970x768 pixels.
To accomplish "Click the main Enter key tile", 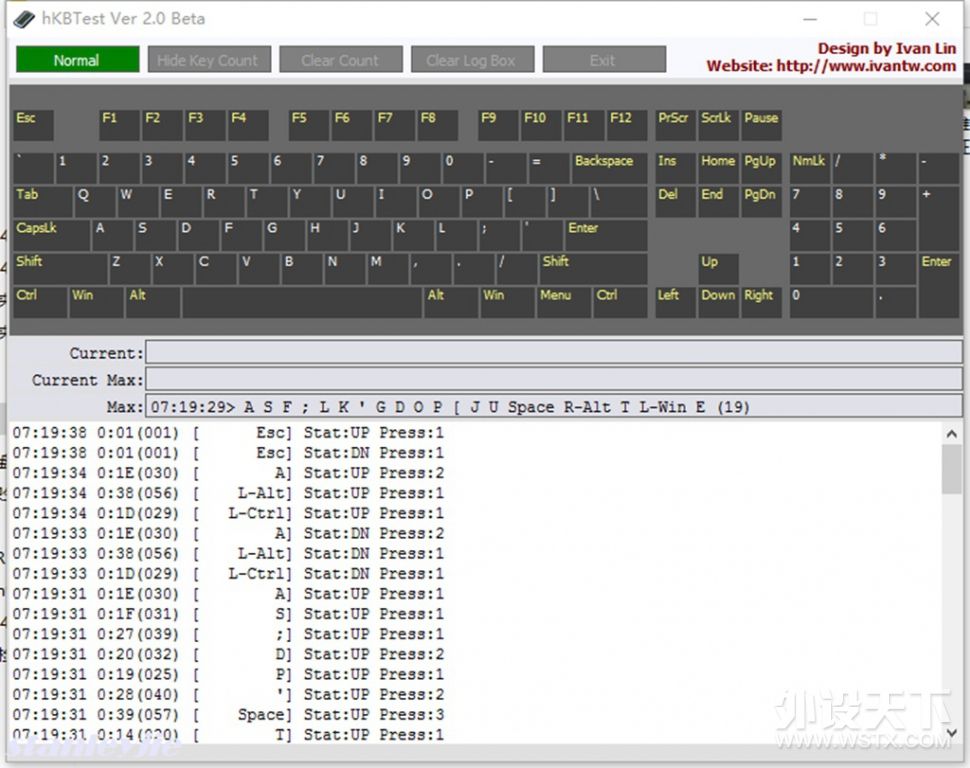I will click(606, 235).
